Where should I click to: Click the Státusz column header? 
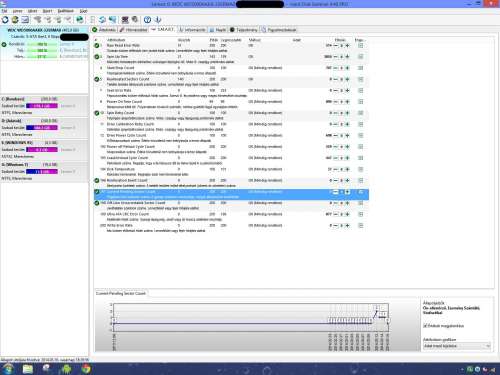click(254, 40)
